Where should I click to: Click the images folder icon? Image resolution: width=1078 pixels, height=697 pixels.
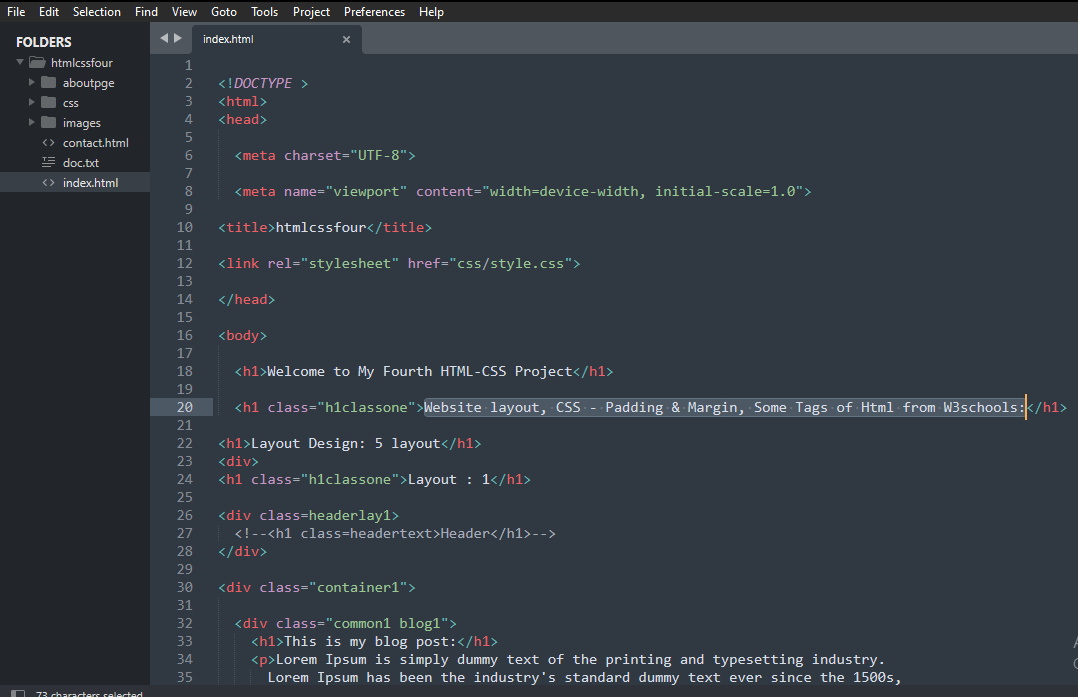point(49,122)
